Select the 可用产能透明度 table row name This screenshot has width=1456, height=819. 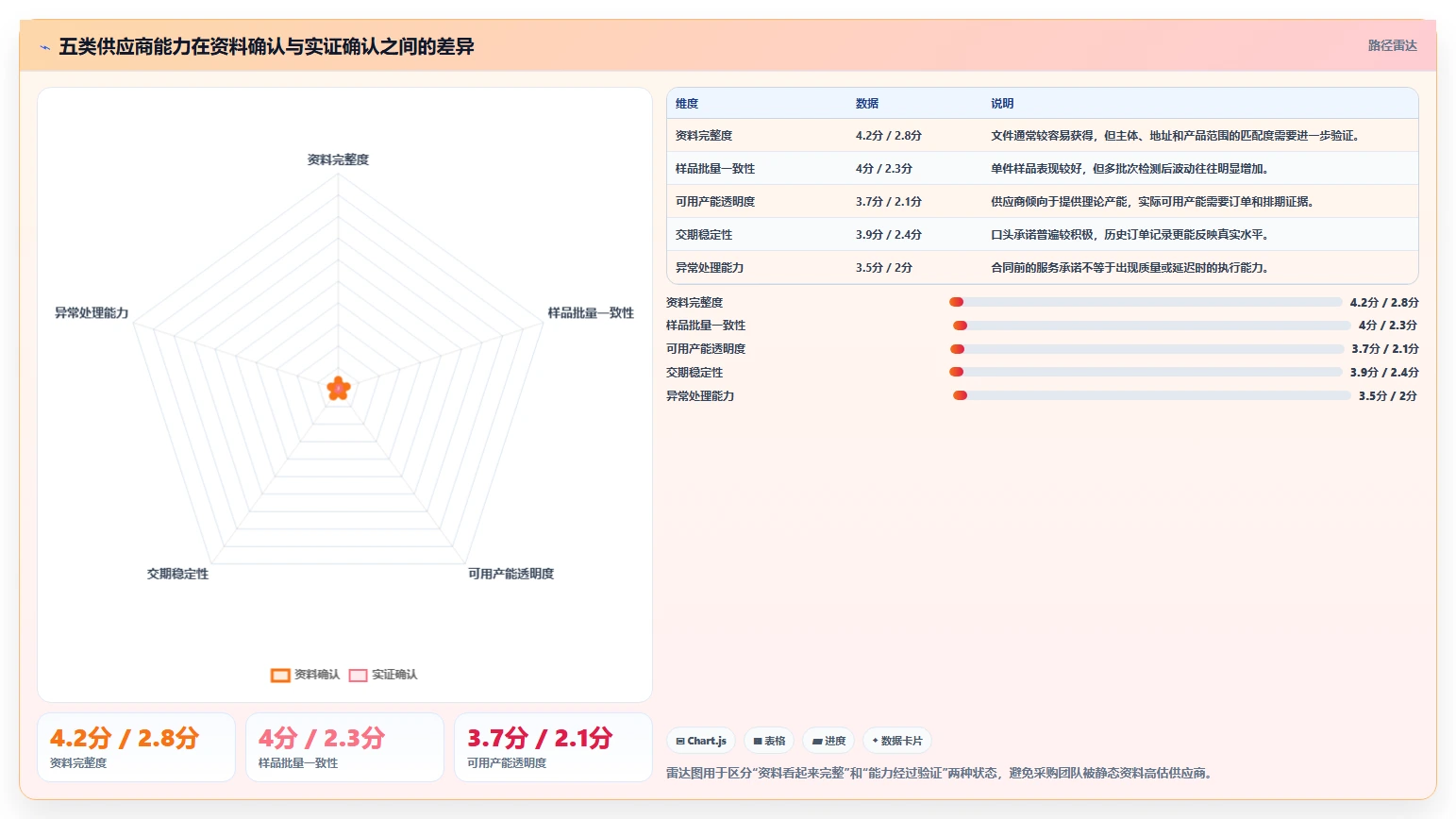[x=715, y=202]
